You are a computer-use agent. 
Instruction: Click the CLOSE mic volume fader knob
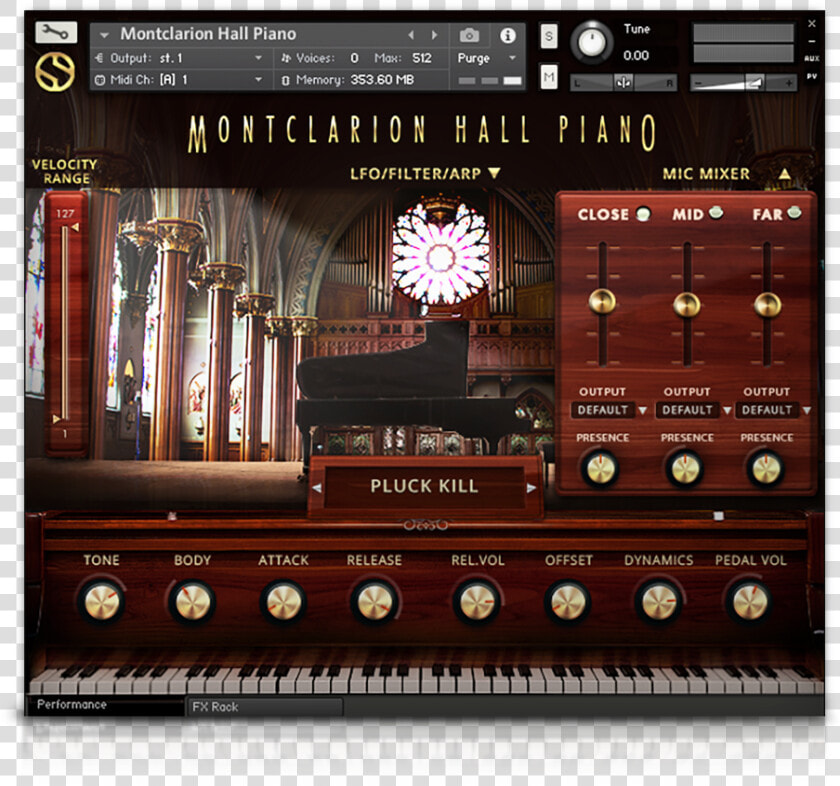(602, 301)
